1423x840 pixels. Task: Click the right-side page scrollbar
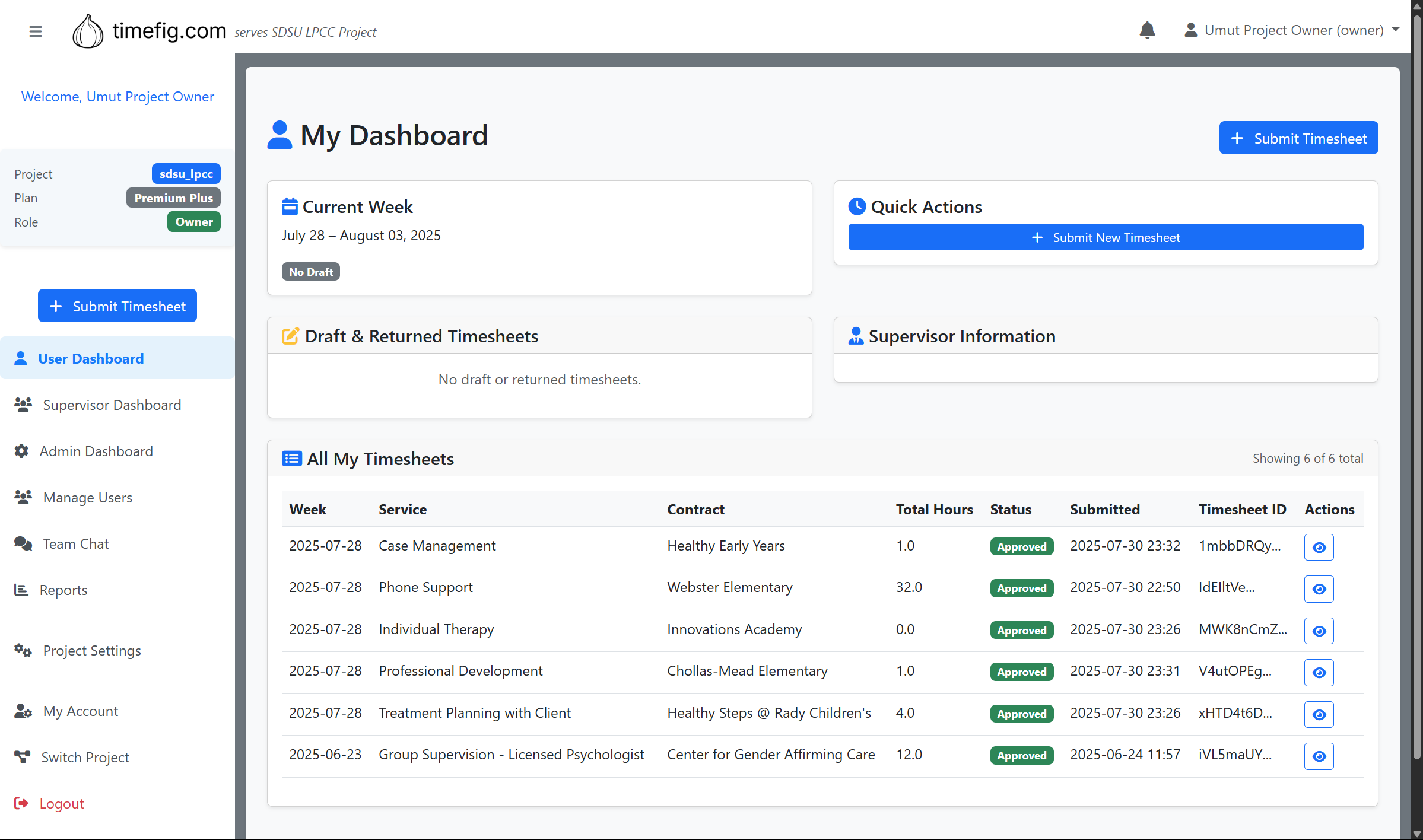[1416, 415]
